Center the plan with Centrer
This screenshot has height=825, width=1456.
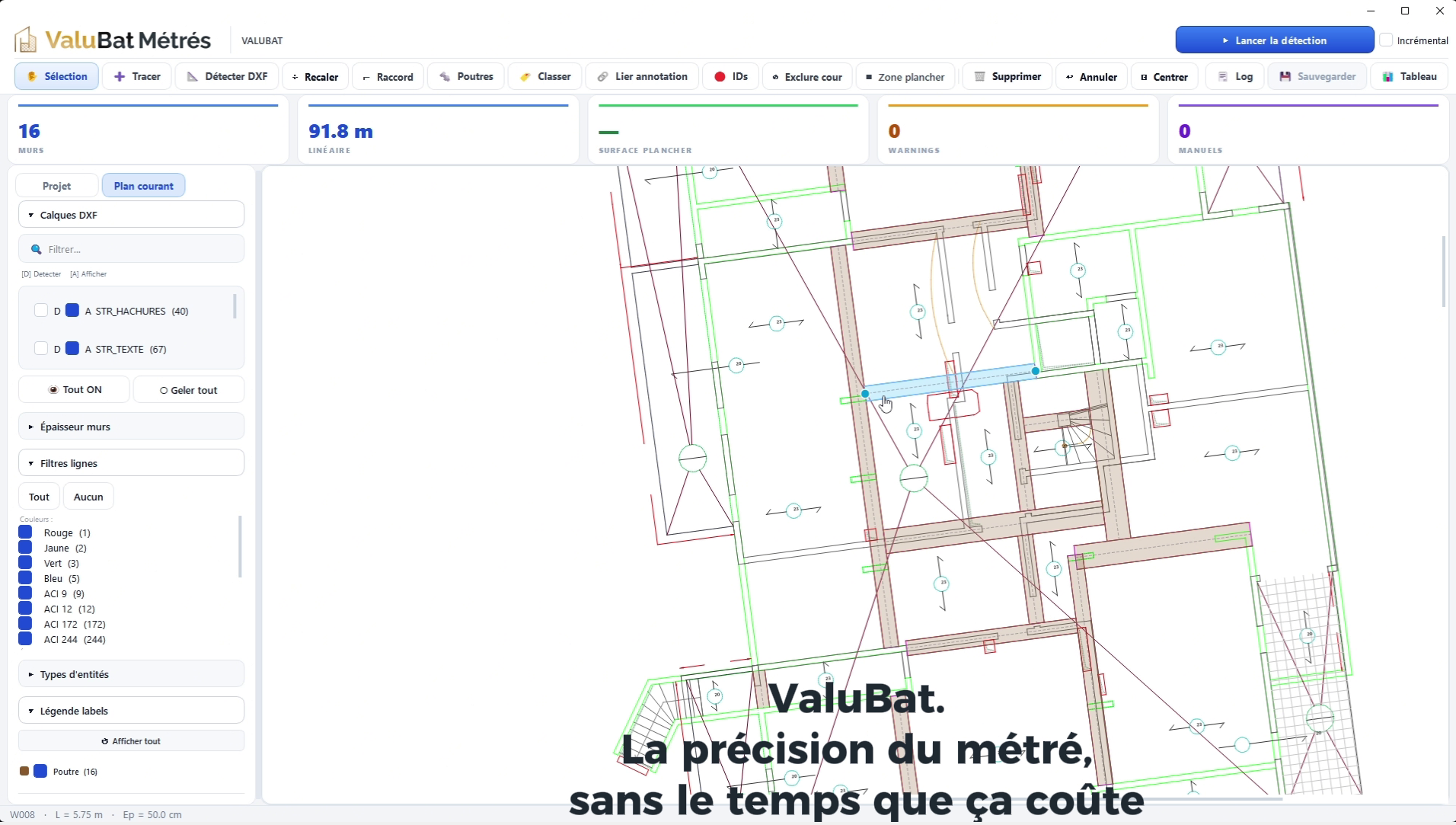pyautogui.click(x=1164, y=77)
